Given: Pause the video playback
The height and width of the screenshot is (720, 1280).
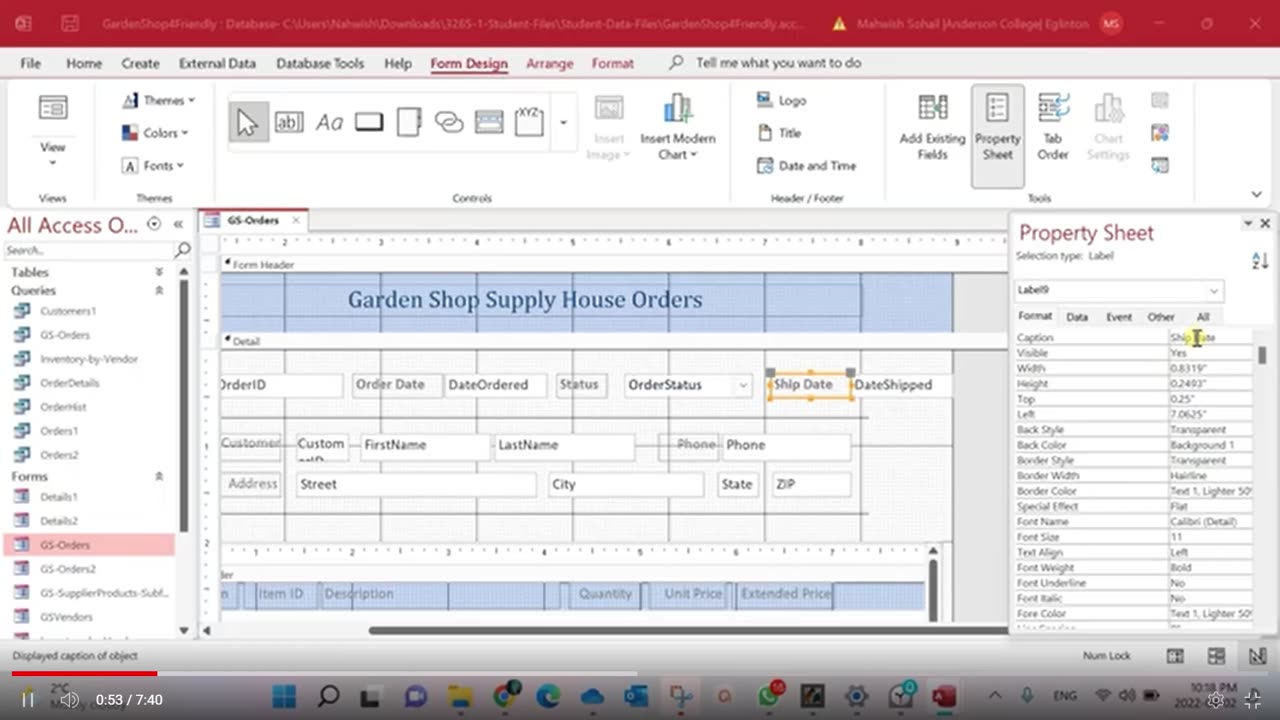Looking at the screenshot, I should click(27, 700).
